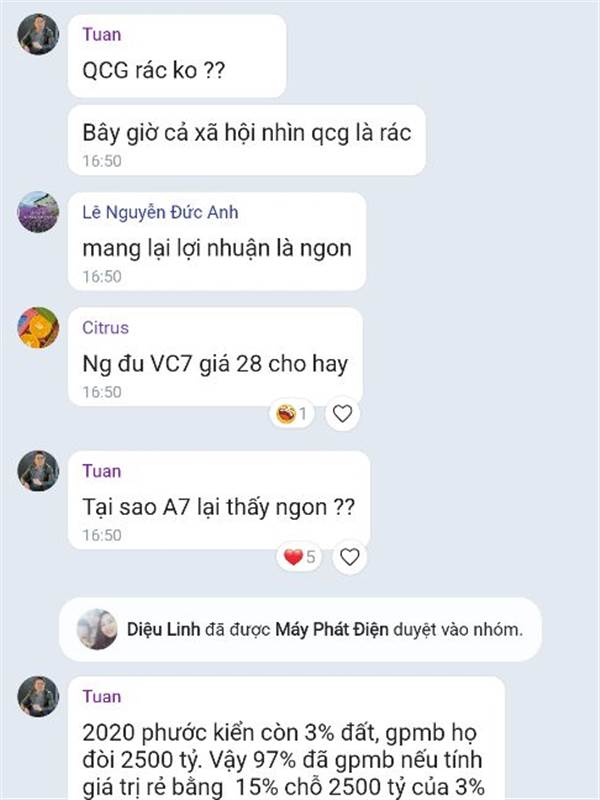Image resolution: width=600 pixels, height=800 pixels.
Task: Open Diệu Linh's avatar in join notice
Action: tap(97, 629)
